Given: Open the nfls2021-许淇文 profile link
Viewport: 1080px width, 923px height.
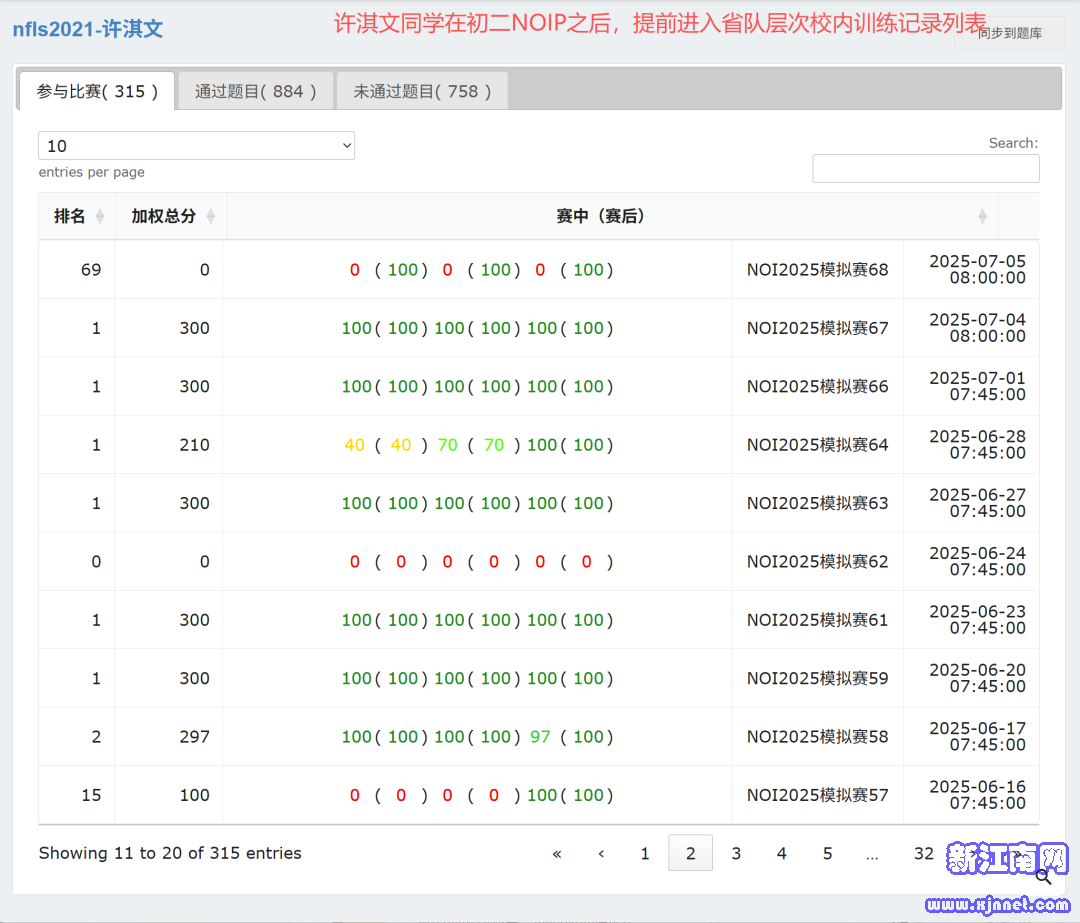Looking at the screenshot, I should tap(88, 29).
